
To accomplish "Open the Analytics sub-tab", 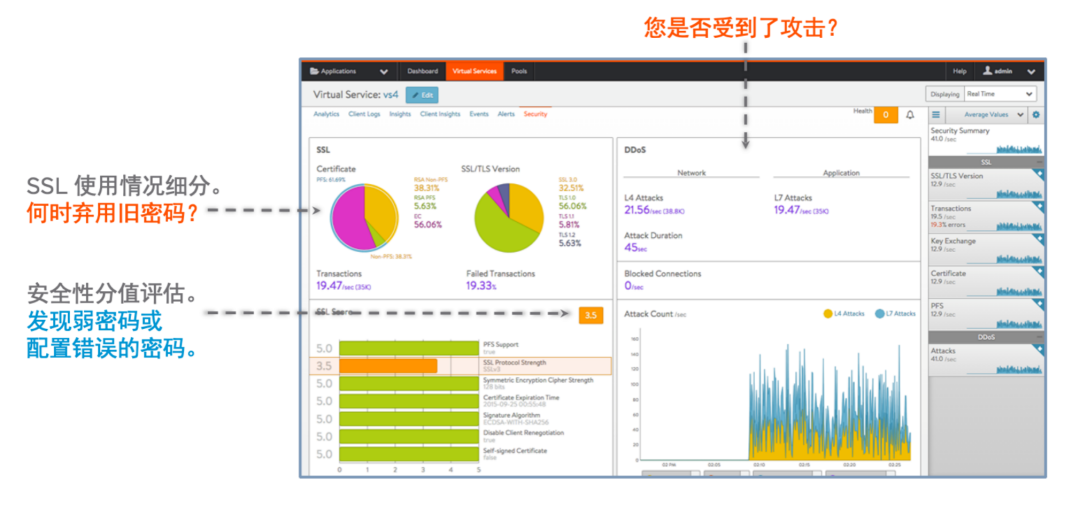I will pyautogui.click(x=326, y=114).
